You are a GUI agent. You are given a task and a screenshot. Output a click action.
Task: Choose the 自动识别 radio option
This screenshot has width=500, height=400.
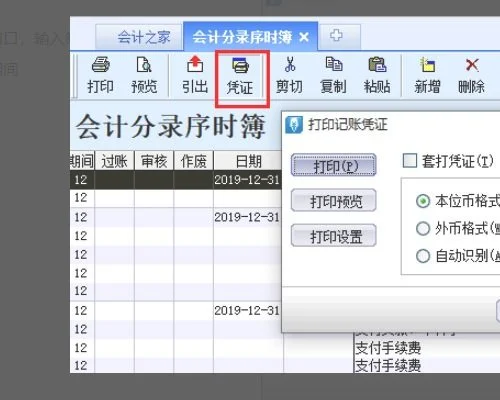pyautogui.click(x=423, y=256)
